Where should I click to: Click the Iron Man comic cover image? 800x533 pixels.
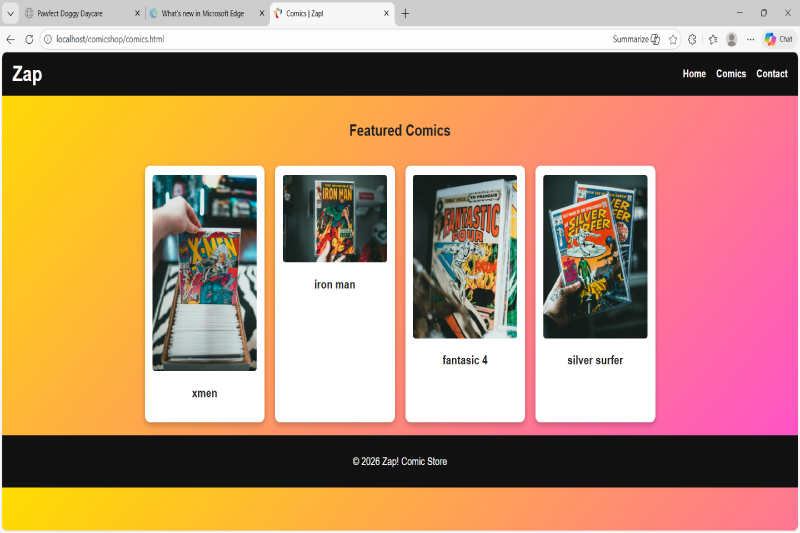335,218
